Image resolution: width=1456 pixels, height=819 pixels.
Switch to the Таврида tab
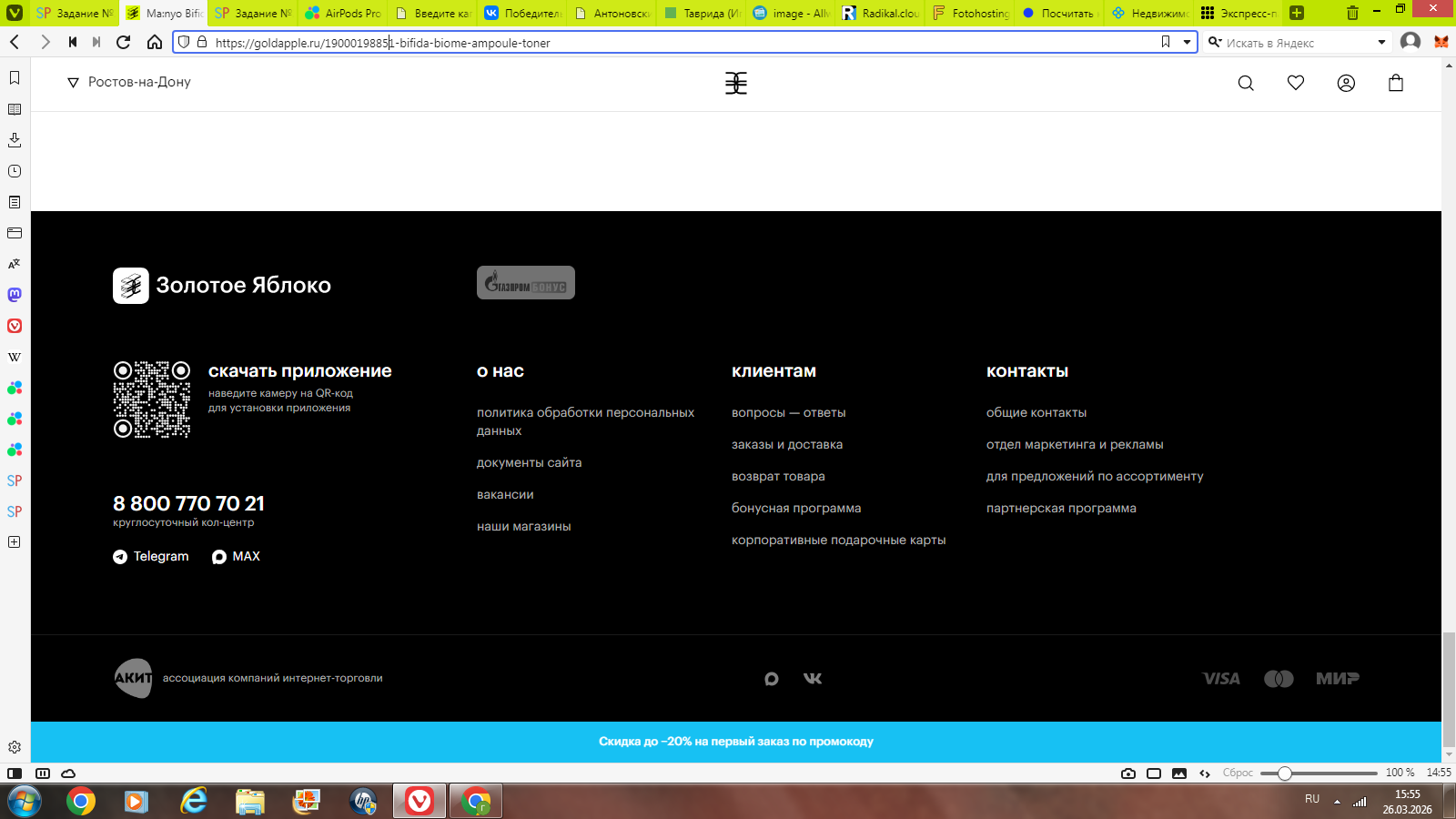tap(703, 13)
